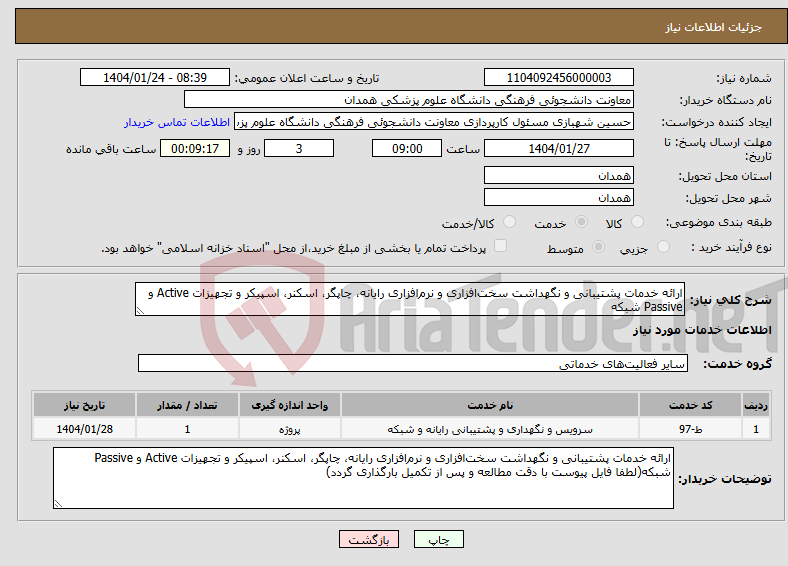Select the کالا radio button

(637, 222)
